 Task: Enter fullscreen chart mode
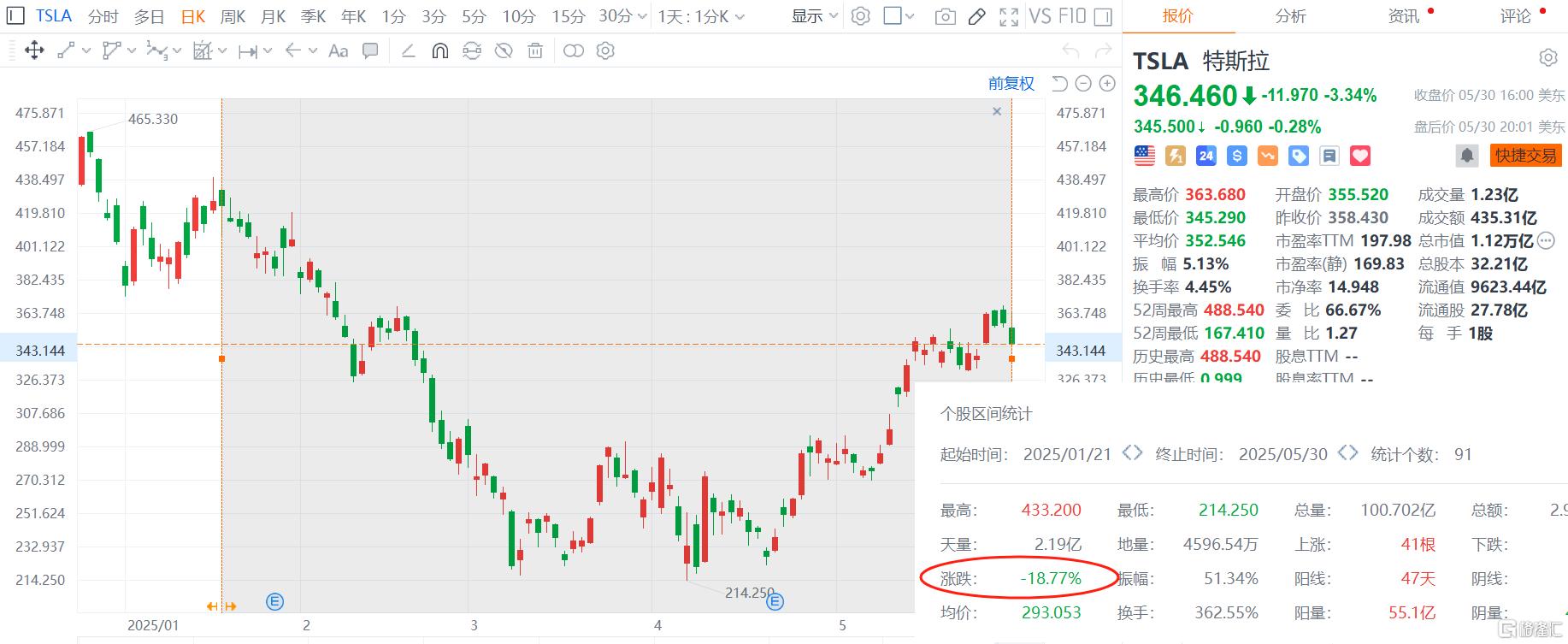pos(1009,16)
